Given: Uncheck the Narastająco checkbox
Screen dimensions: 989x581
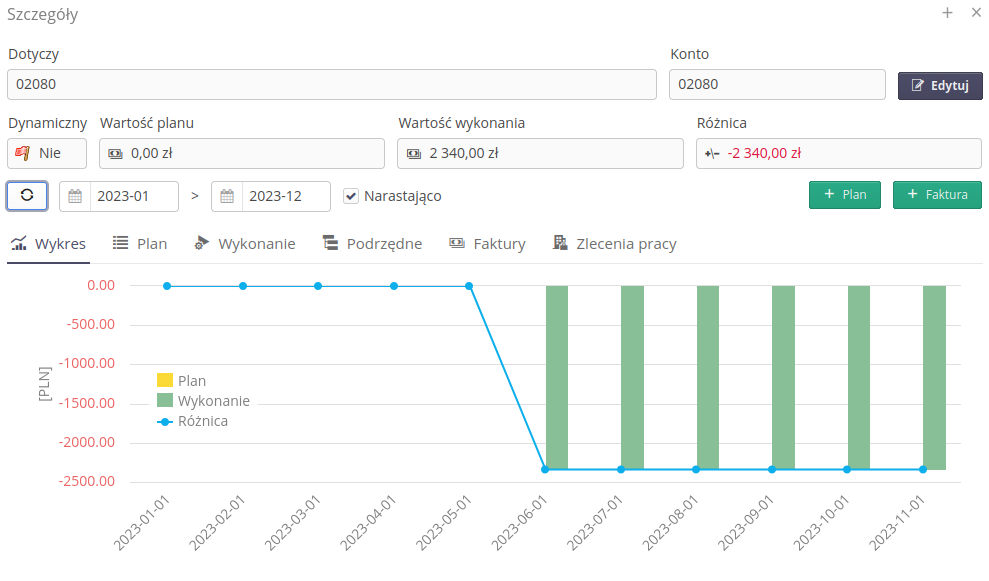Looking at the screenshot, I should [350, 196].
